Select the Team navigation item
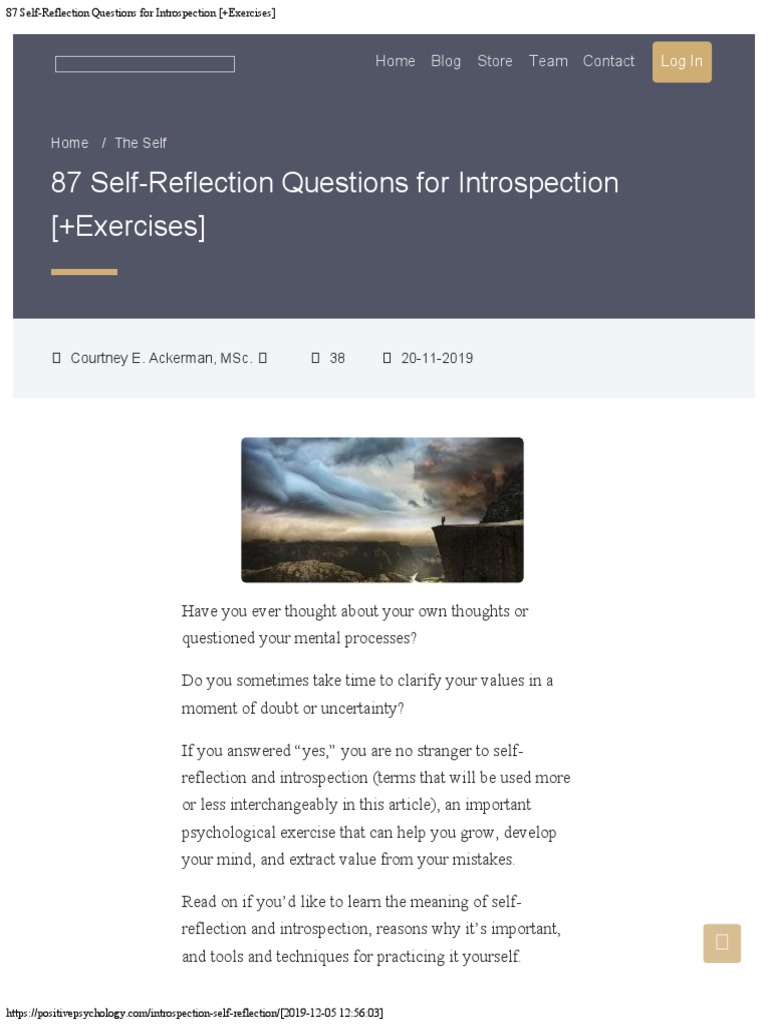The height and width of the screenshot is (1024, 768). pos(548,61)
